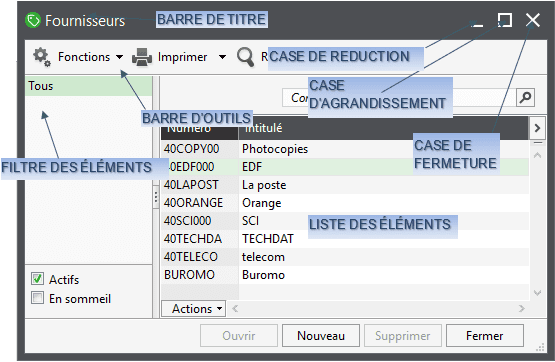The height and width of the screenshot is (362, 555).
Task: Toggle the Actifs checkbox
Action: pos(38,279)
